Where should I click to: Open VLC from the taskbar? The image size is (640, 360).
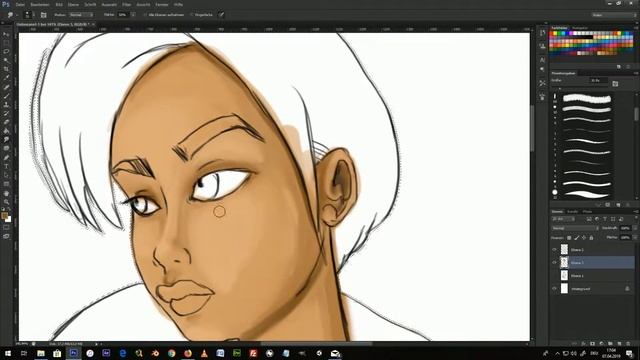204,353
